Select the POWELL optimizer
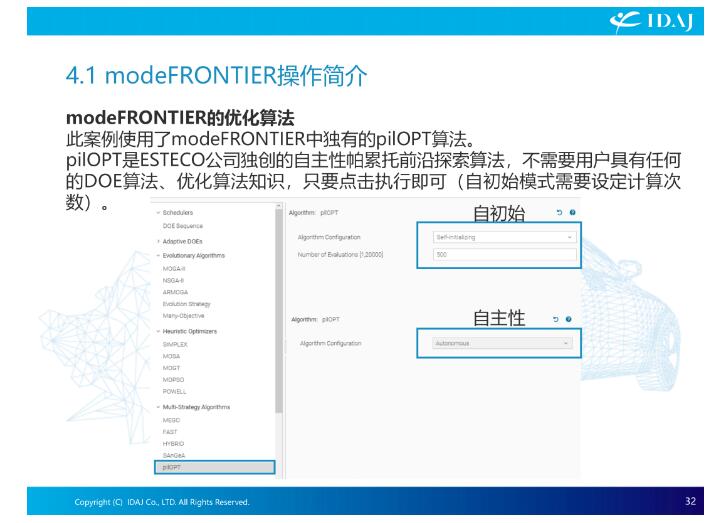Image resolution: width=717 pixels, height=523 pixels. point(175,392)
